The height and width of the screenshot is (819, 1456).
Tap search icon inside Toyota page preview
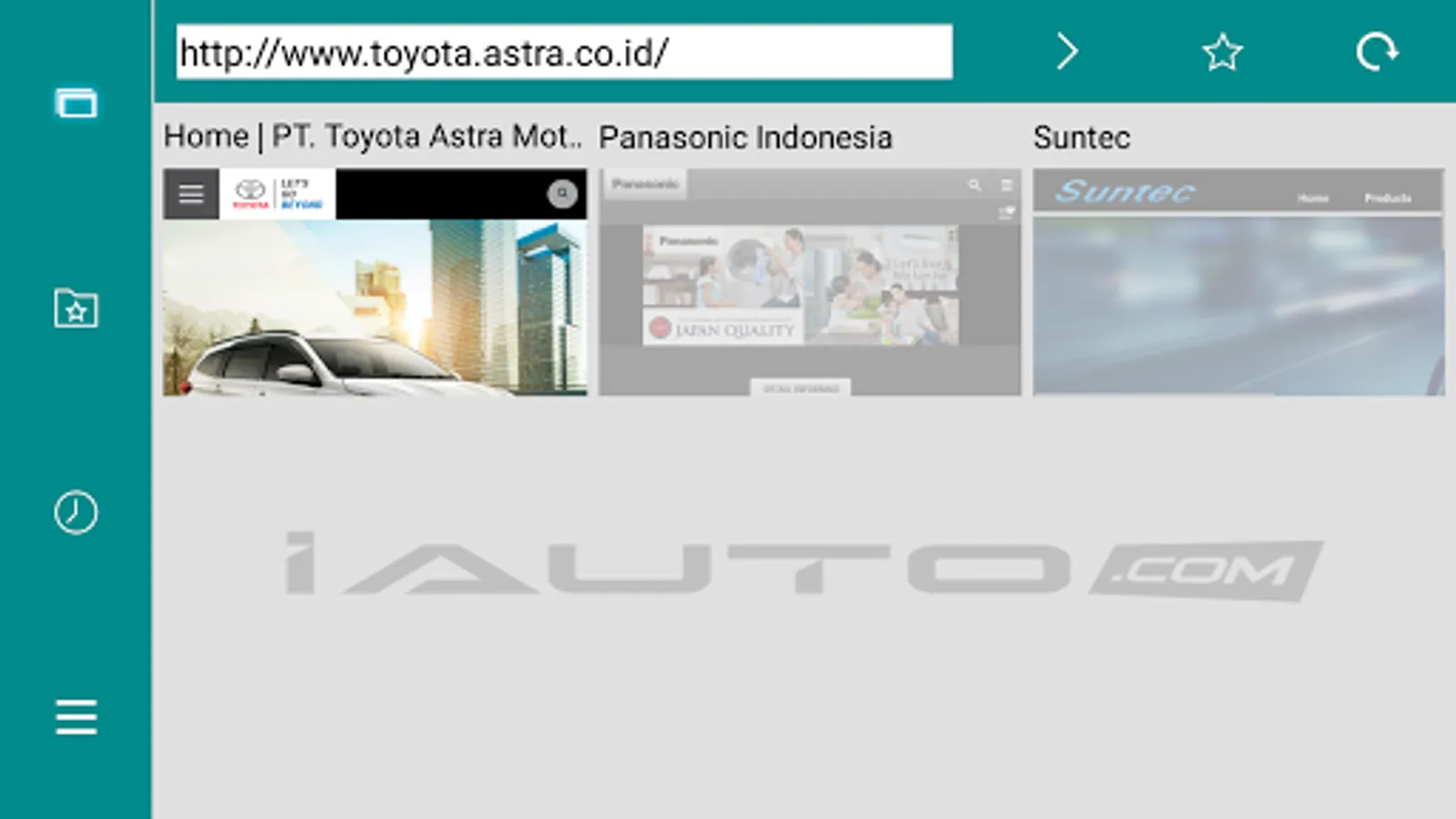pyautogui.click(x=562, y=193)
